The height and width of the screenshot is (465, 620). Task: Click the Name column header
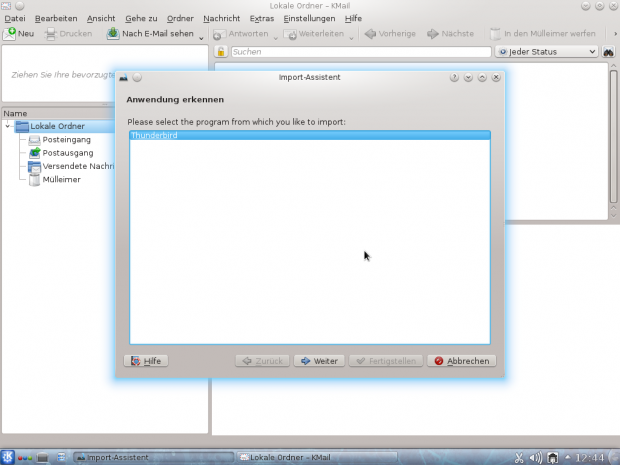point(59,113)
